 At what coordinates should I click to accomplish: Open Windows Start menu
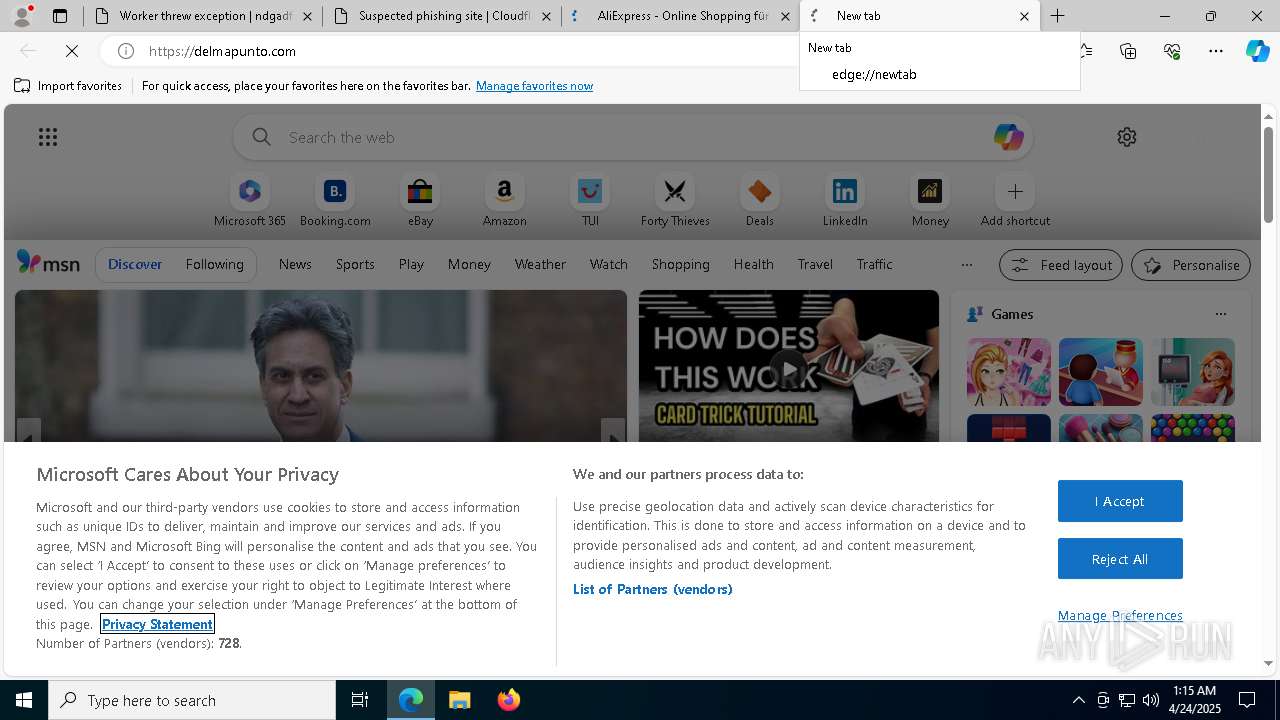point(24,700)
